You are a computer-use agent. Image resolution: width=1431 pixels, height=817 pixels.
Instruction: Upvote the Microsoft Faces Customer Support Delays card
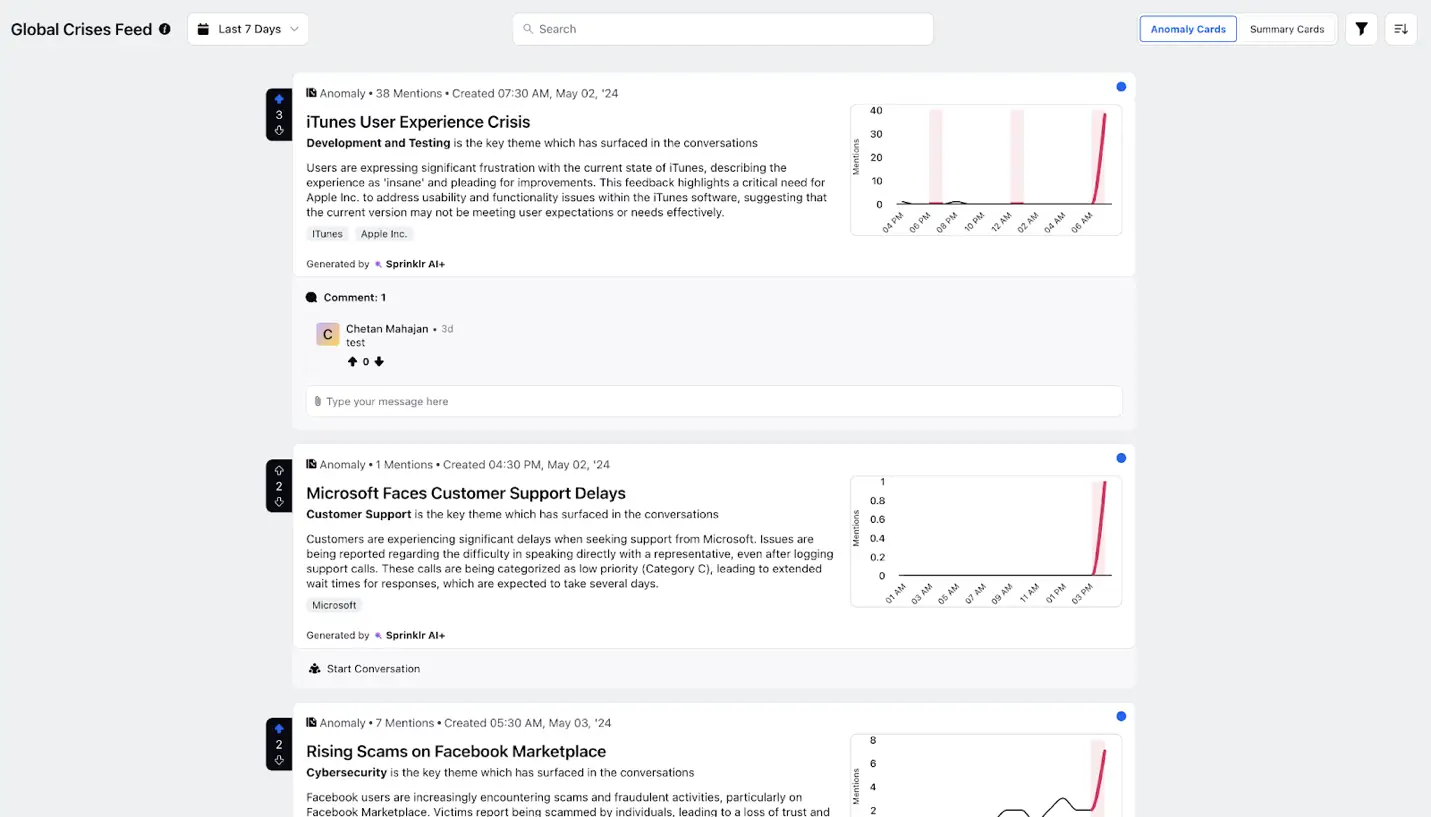point(279,470)
